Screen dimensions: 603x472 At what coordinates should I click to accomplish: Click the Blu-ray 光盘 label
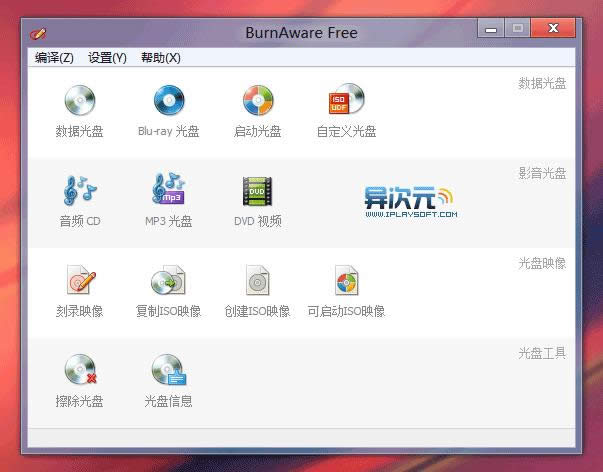[168, 131]
